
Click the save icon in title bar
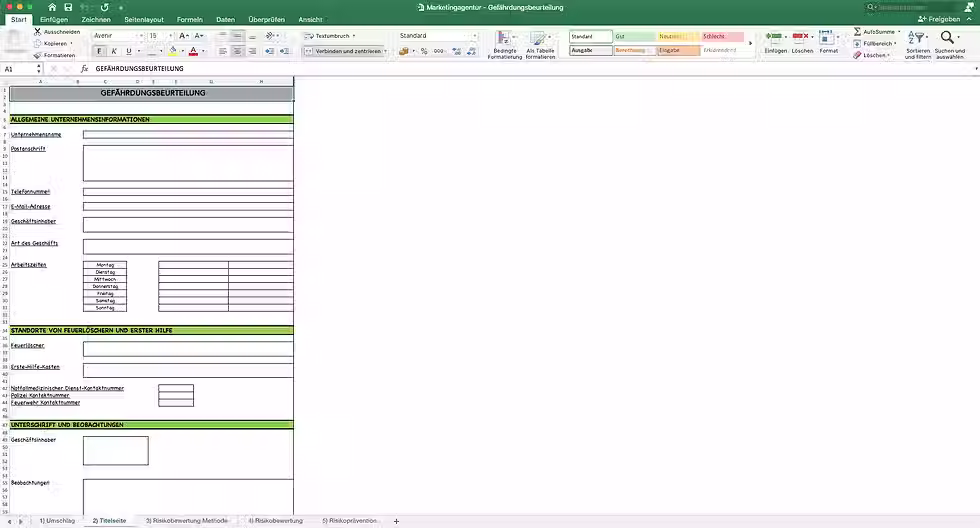[68, 7]
